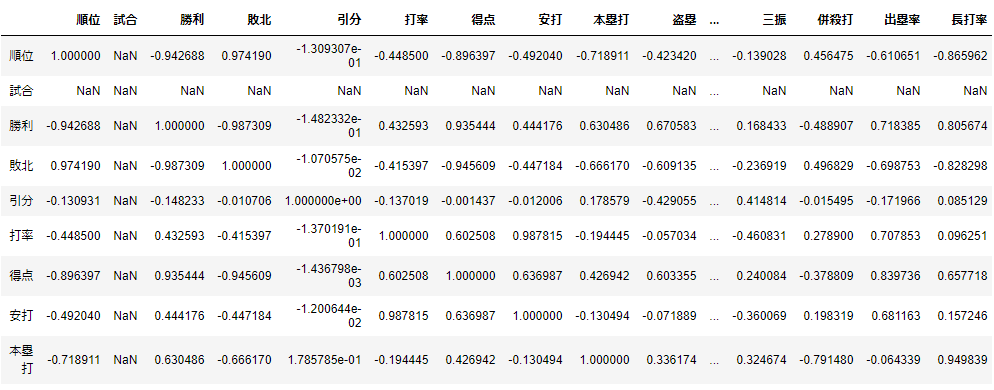Select cell -0.460831
The image size is (994, 390).
[x=759, y=235]
